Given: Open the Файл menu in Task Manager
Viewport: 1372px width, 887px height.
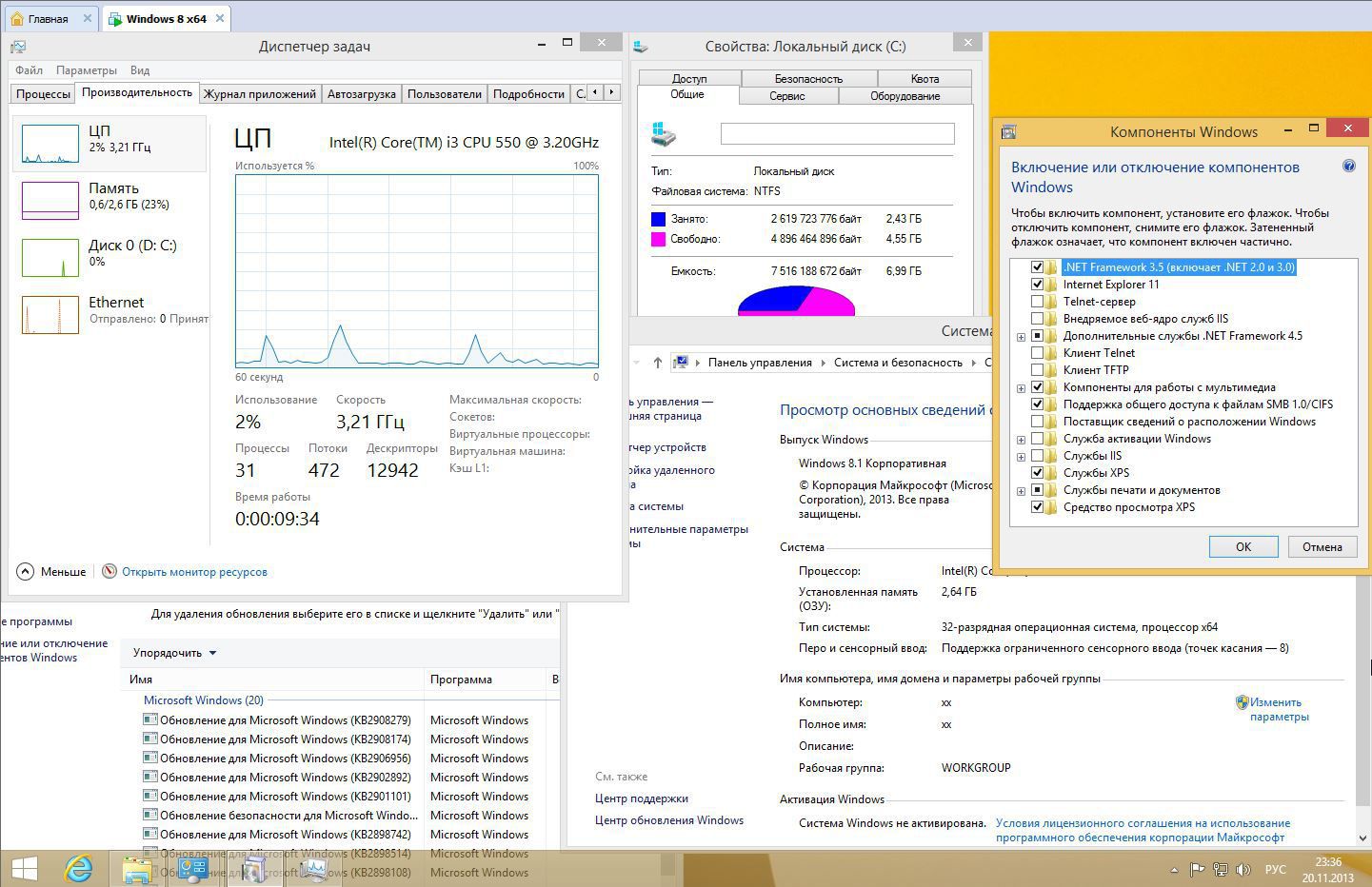Looking at the screenshot, I should (x=29, y=70).
